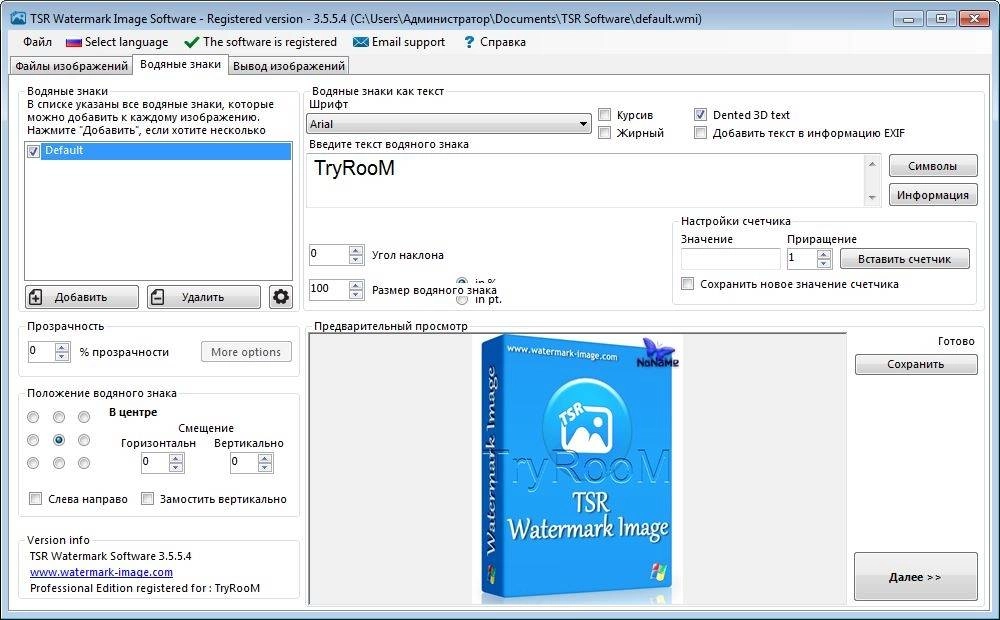Open the Справка menu

(x=503, y=42)
